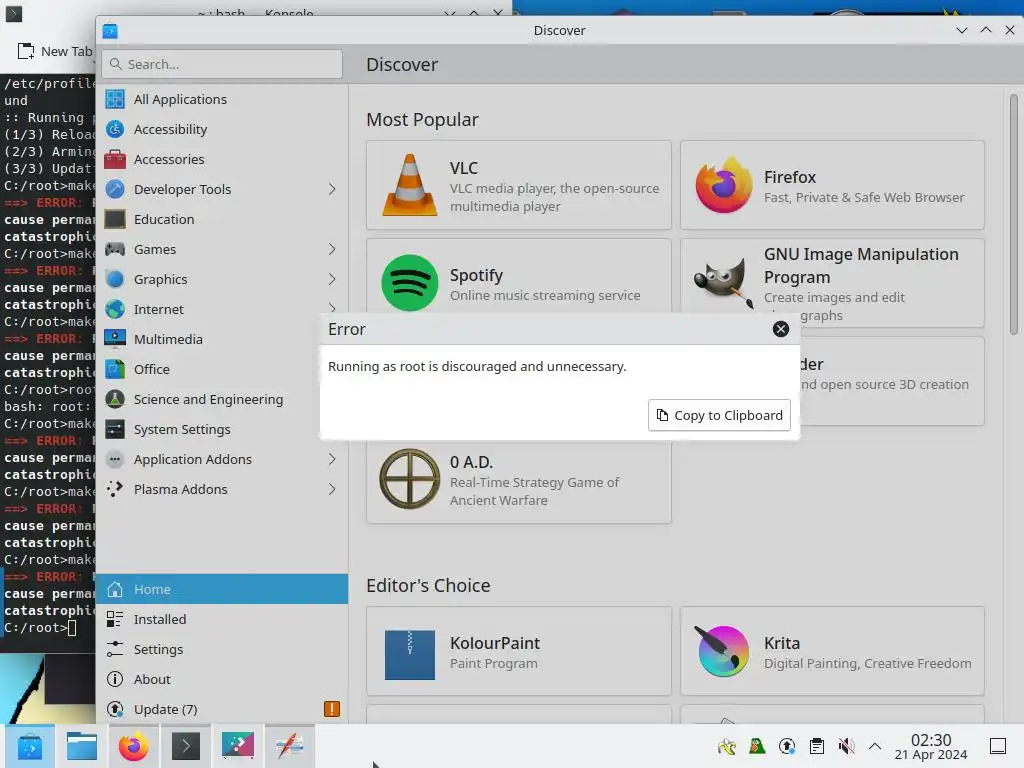The height and width of the screenshot is (768, 1024).
Task: Select the Multimedia category label
Action: click(x=168, y=339)
